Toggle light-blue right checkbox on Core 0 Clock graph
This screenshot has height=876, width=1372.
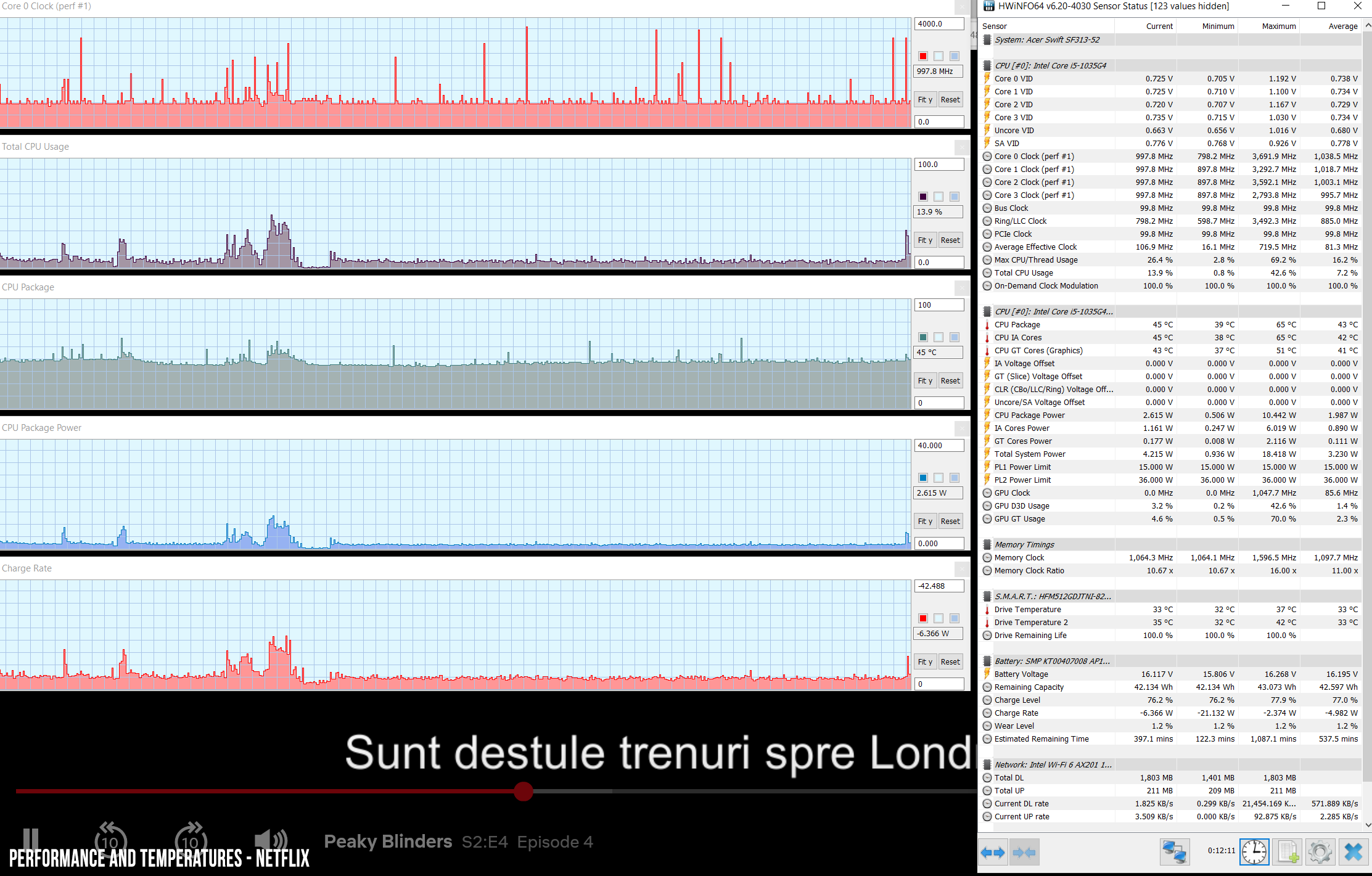[x=955, y=56]
